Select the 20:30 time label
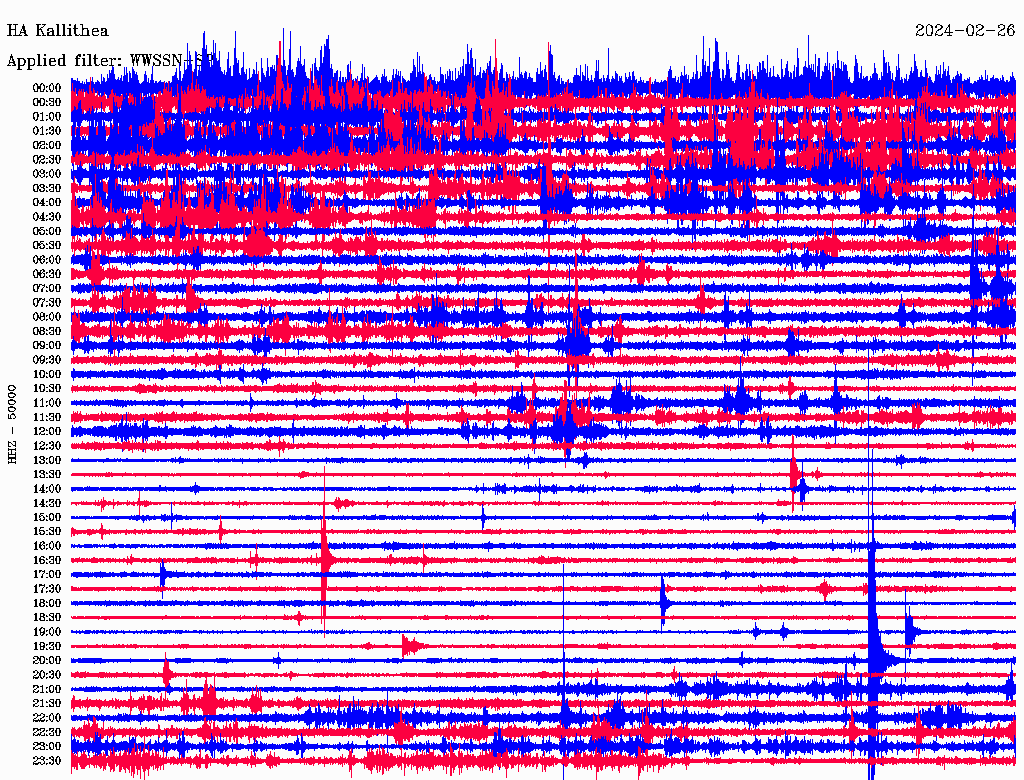This screenshot has width=1024, height=780. [47, 675]
